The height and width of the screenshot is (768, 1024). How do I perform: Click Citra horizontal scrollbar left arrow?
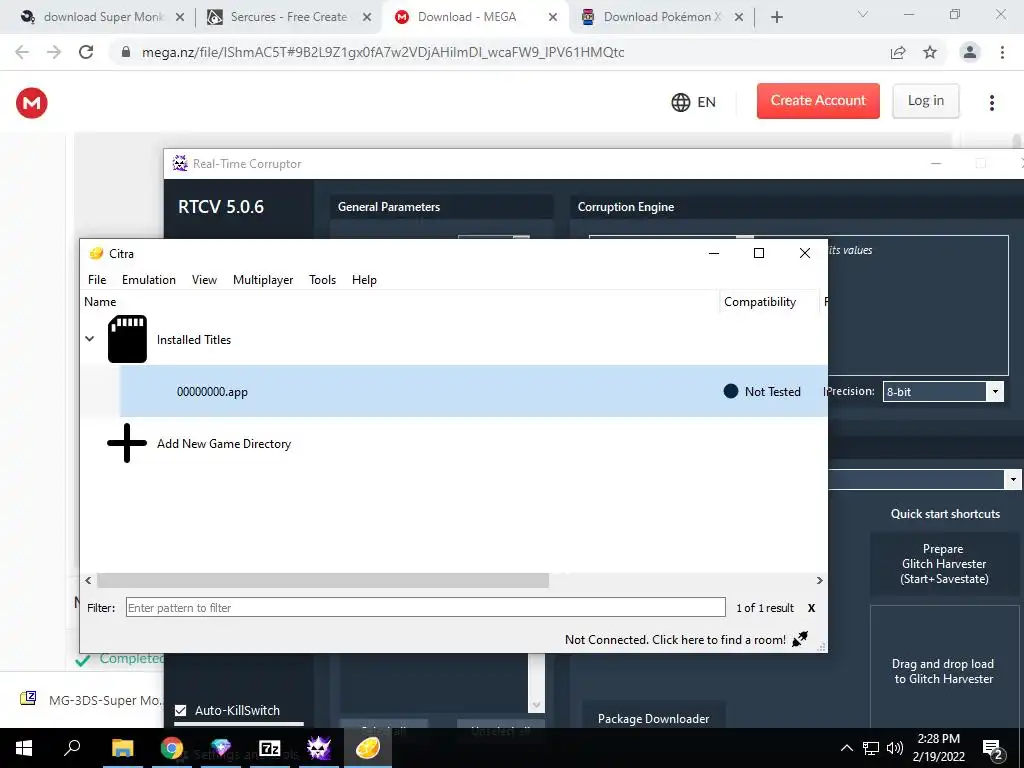pos(88,581)
